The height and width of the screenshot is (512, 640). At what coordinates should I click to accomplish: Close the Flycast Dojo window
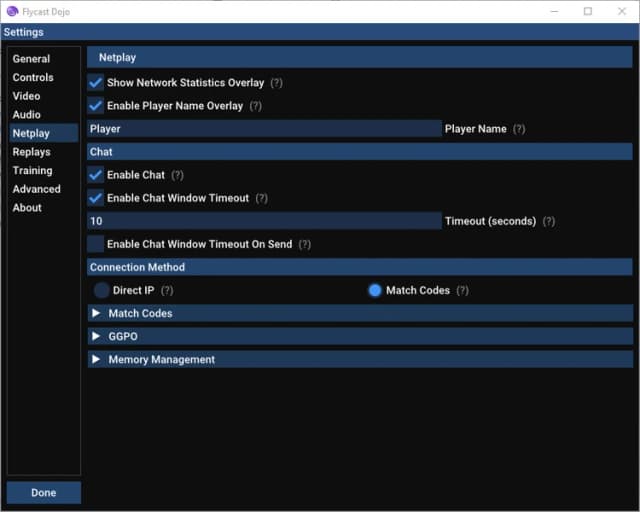pos(622,11)
